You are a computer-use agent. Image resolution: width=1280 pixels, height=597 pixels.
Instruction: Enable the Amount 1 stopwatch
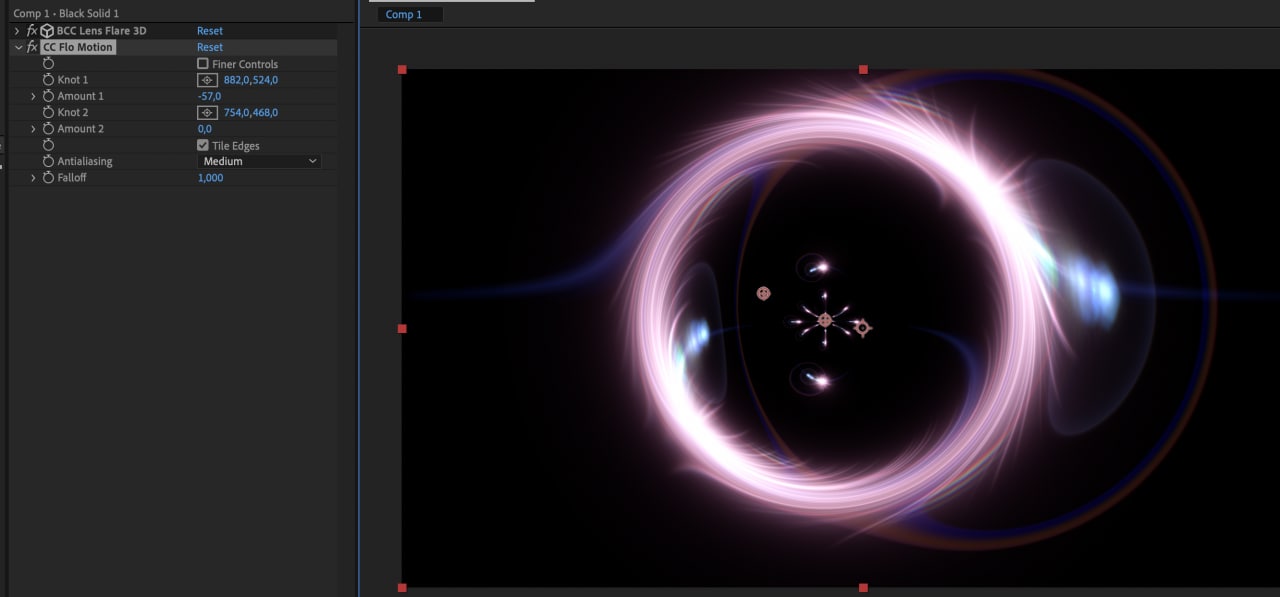(x=48, y=96)
